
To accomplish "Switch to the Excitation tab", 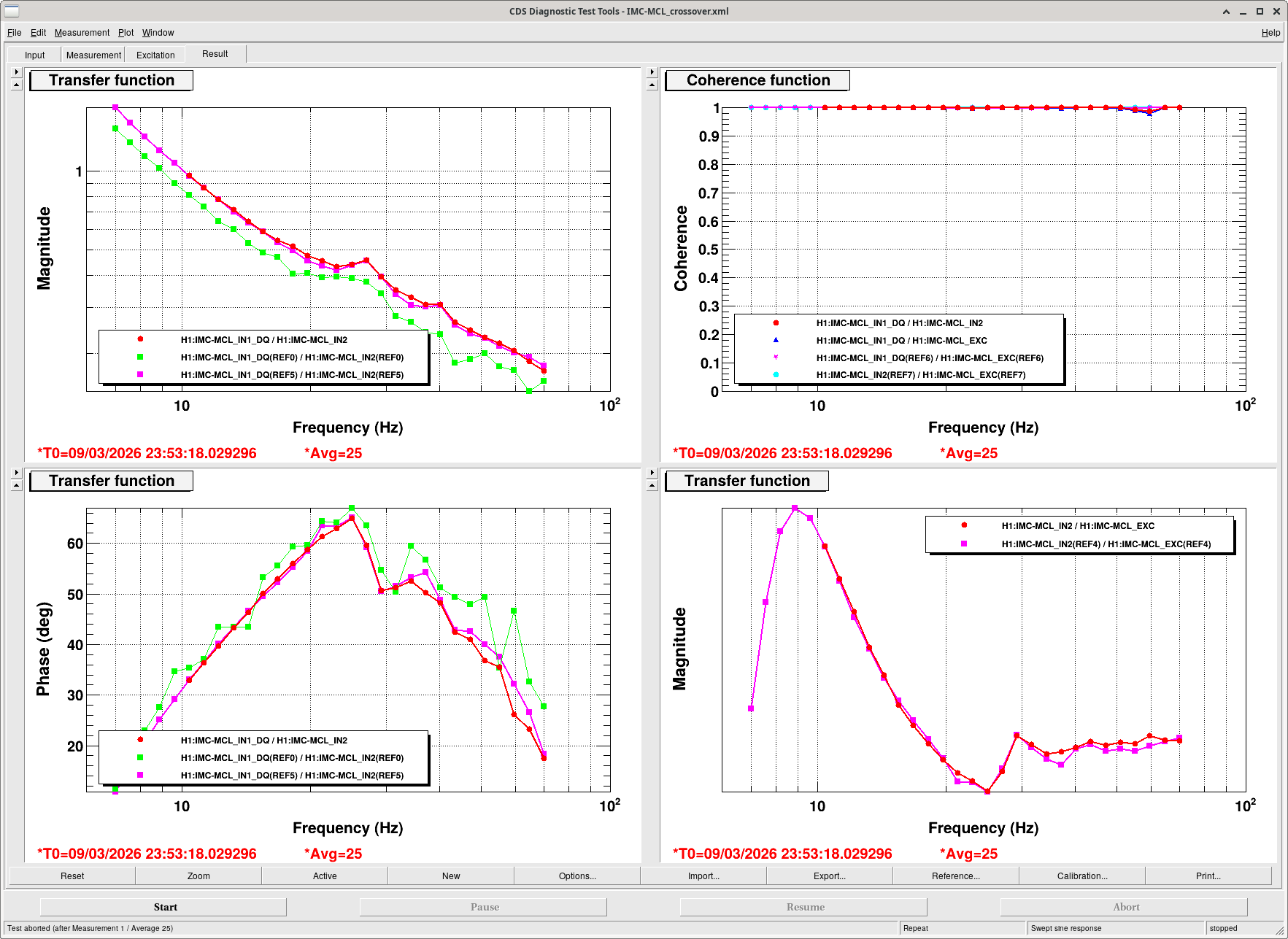I will pyautogui.click(x=155, y=55).
